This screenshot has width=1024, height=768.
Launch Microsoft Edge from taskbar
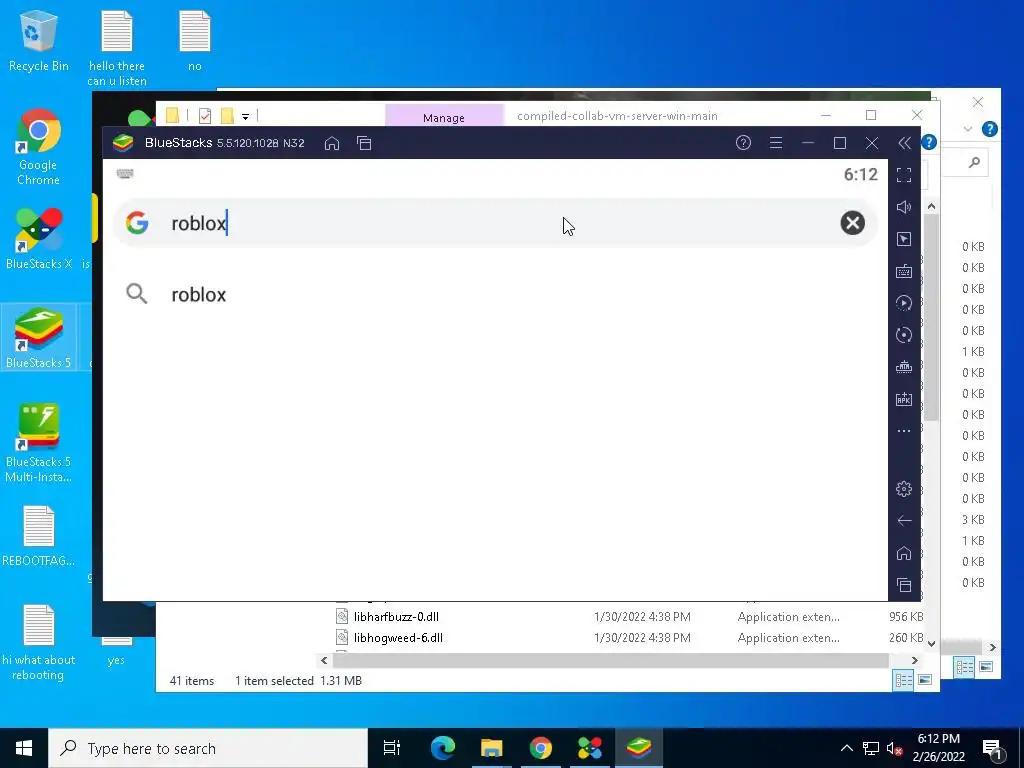click(x=443, y=748)
